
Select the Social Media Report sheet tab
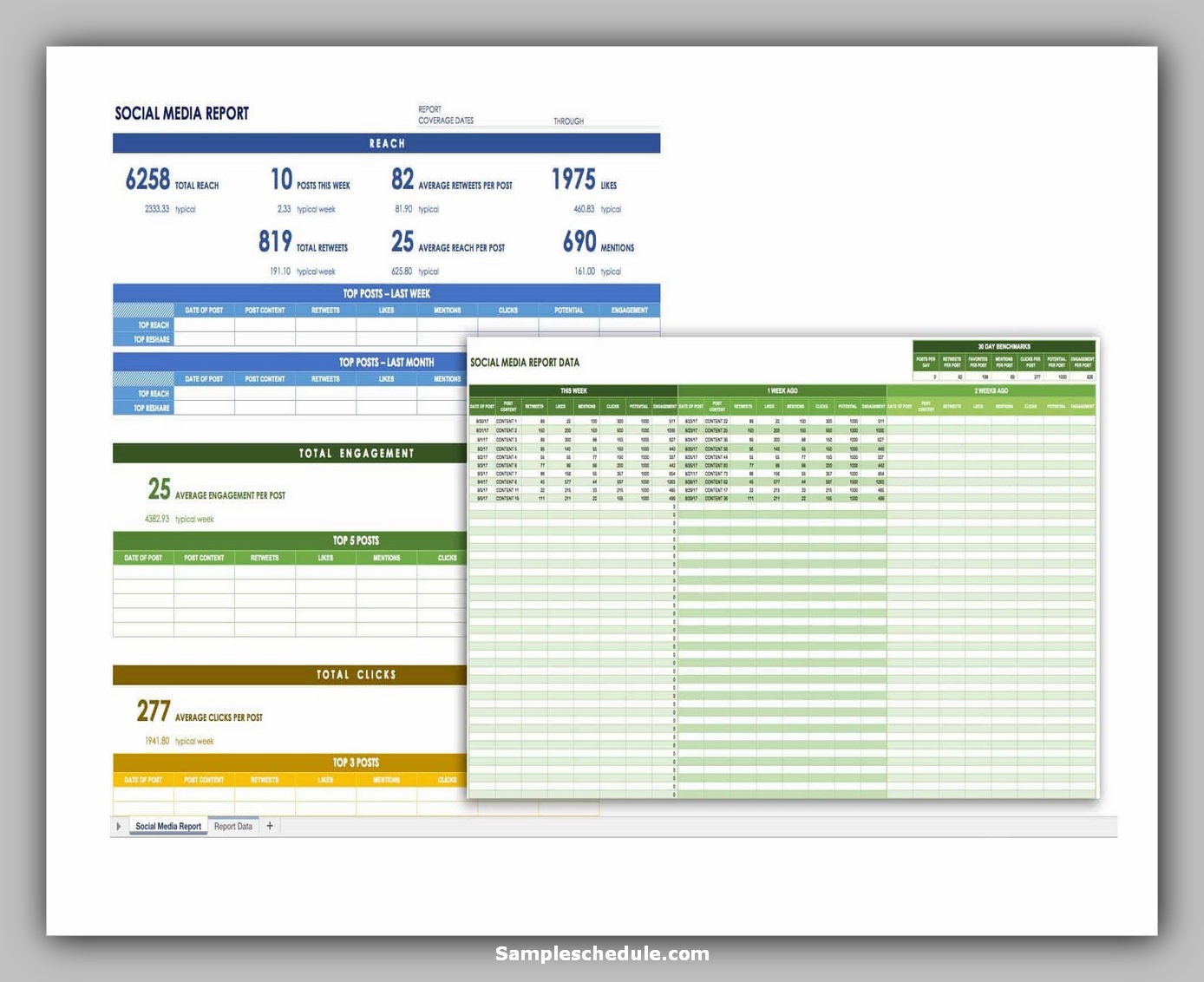click(x=168, y=826)
